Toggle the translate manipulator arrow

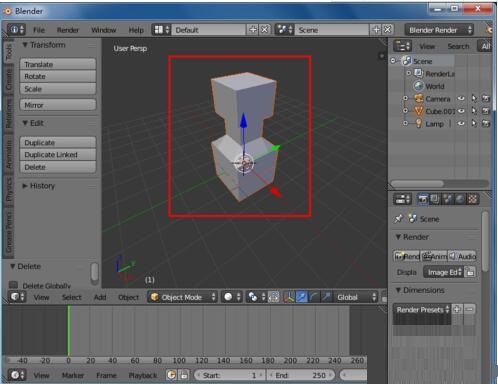coord(301,297)
